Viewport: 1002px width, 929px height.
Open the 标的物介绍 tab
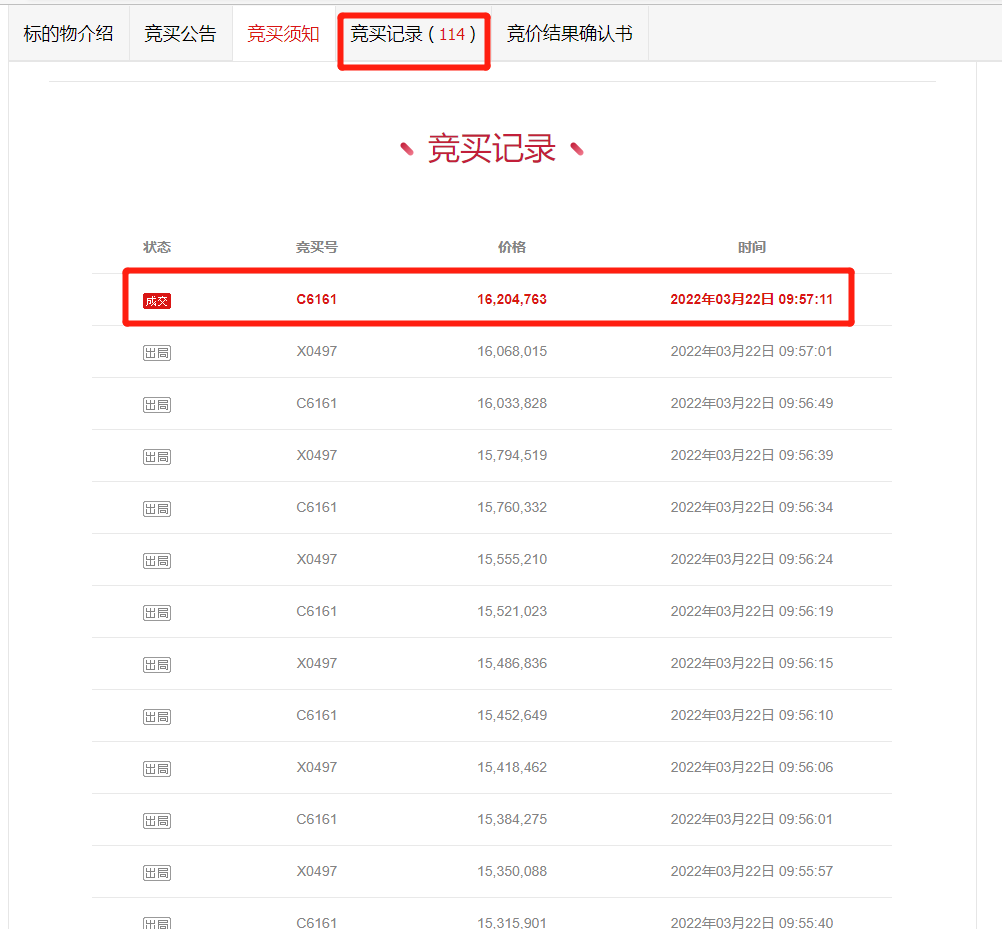tap(68, 34)
